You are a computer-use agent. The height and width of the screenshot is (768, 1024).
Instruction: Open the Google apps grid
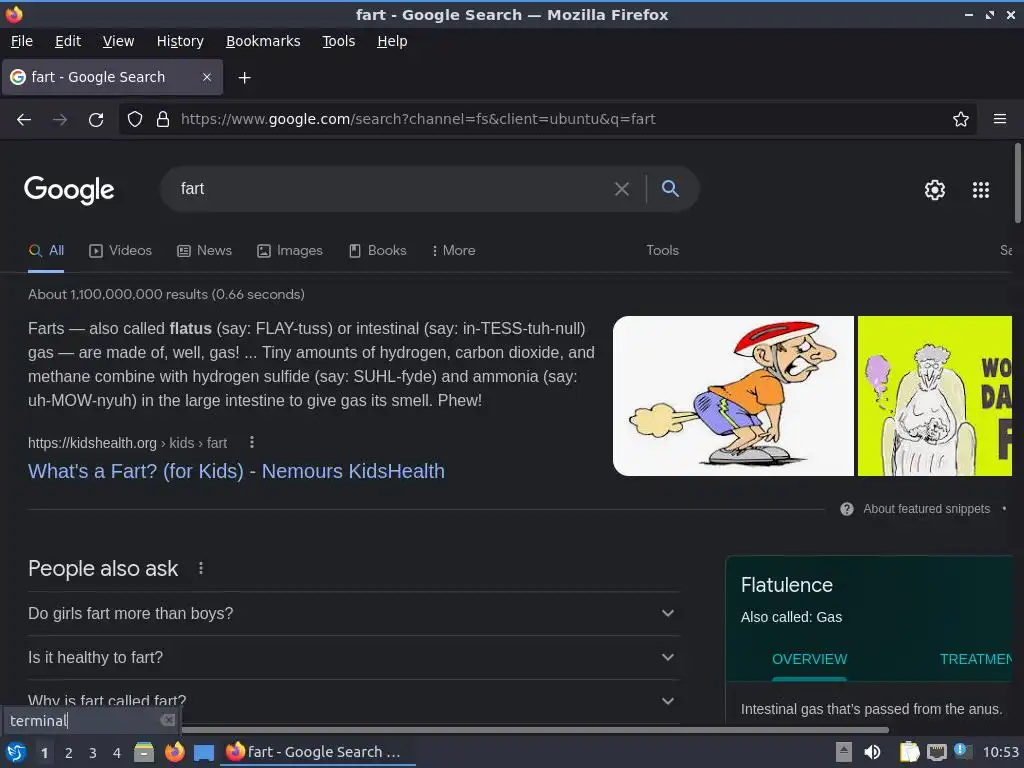click(x=981, y=190)
